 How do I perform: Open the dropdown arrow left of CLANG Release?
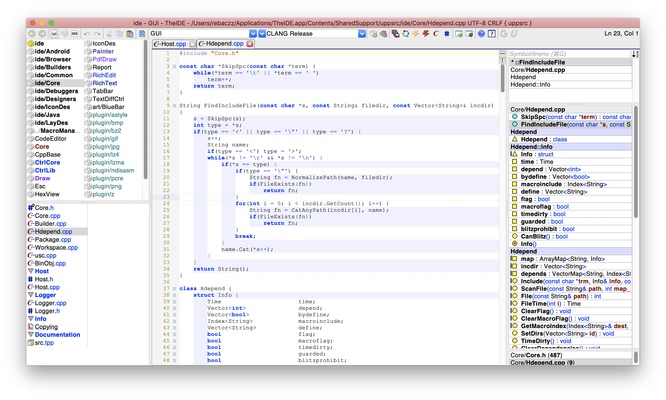262,34
